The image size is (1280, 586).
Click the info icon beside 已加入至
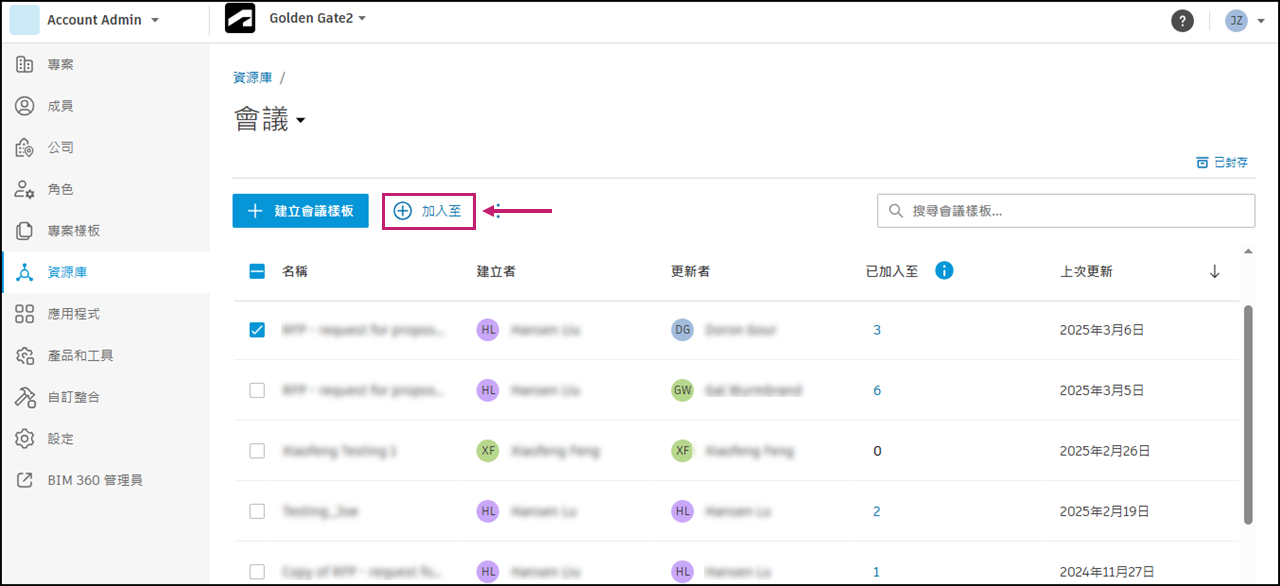943,271
